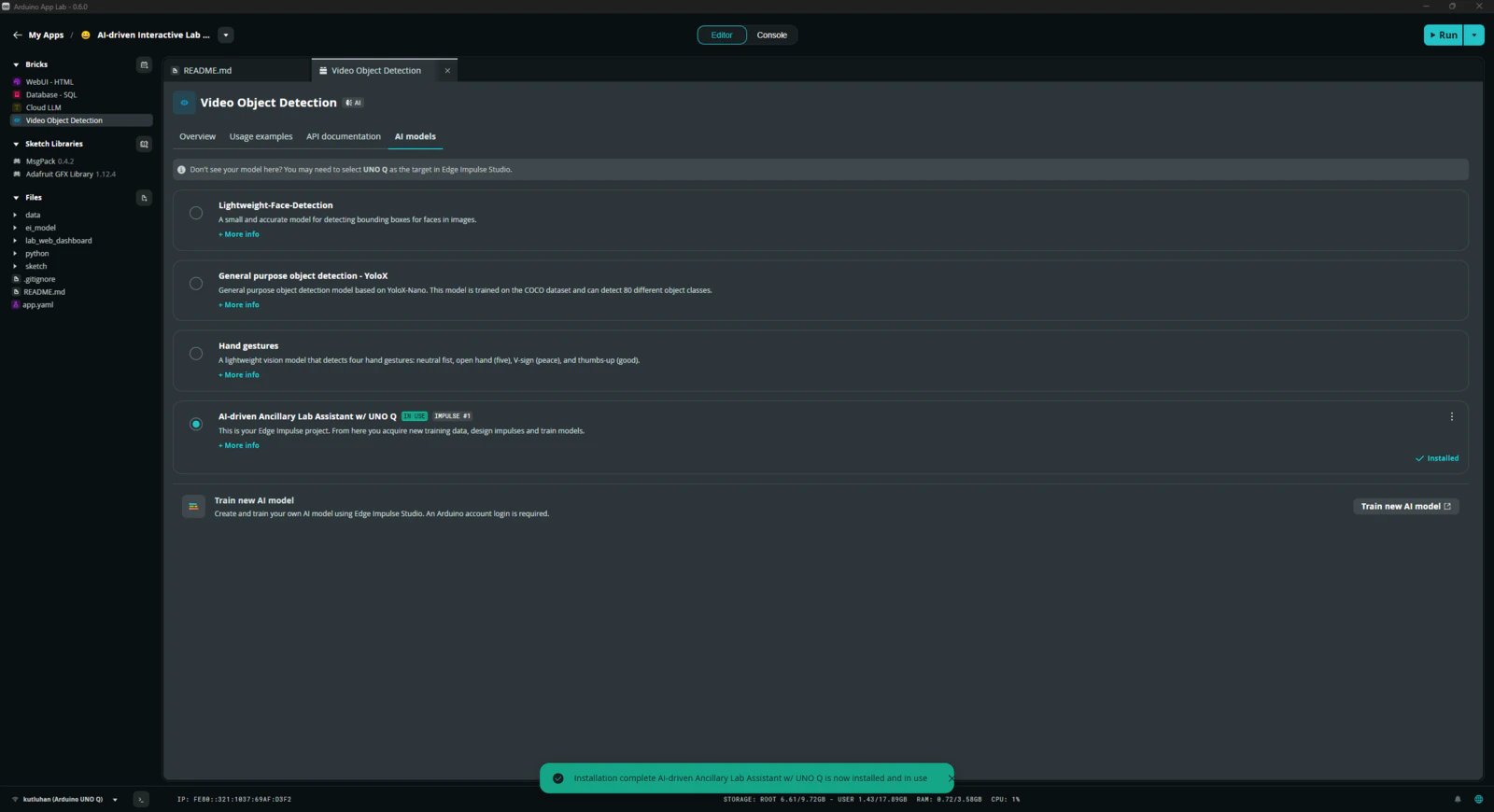Click the smiley emoji app icon

tap(86, 35)
